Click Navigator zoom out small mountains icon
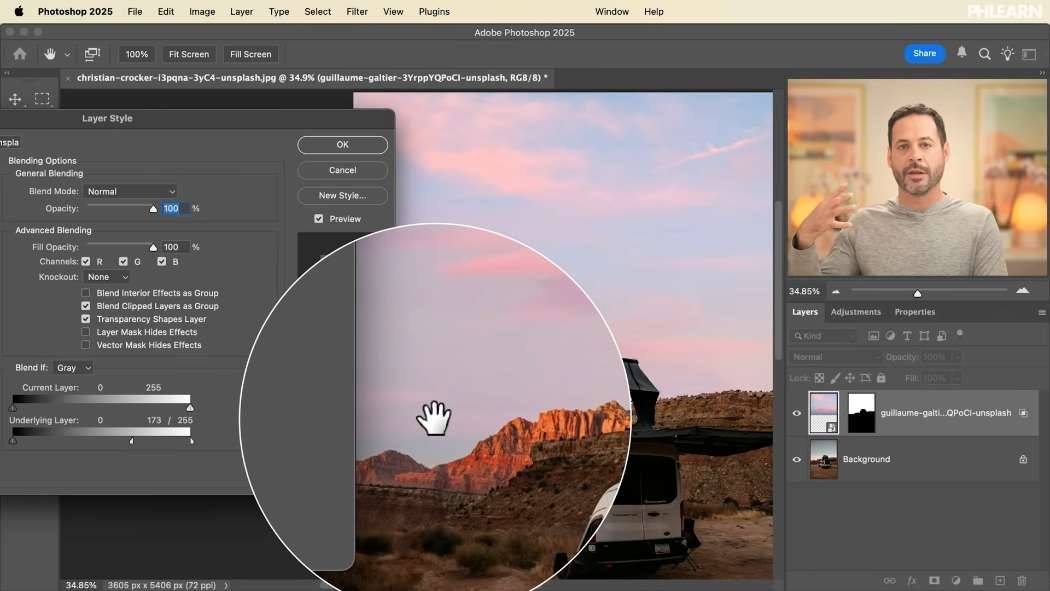The image size is (1050, 591). click(x=836, y=291)
